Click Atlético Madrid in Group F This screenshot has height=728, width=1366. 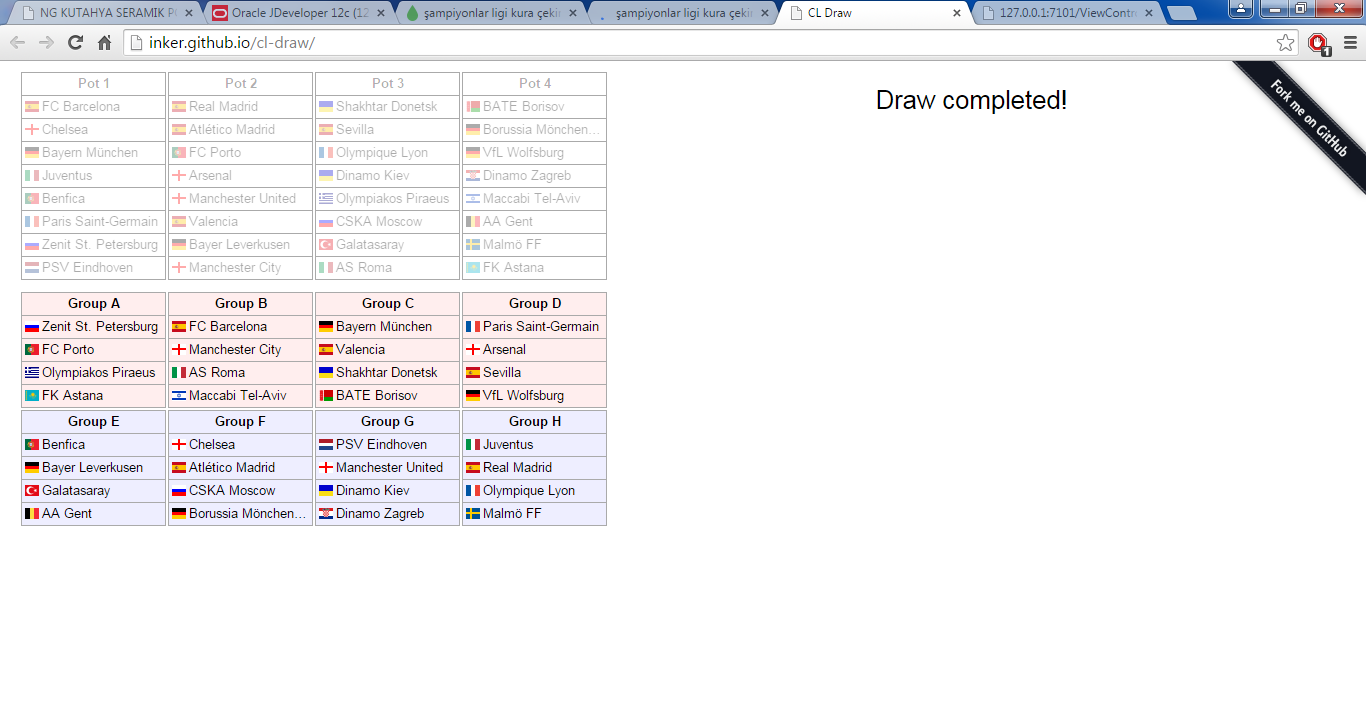point(241,468)
